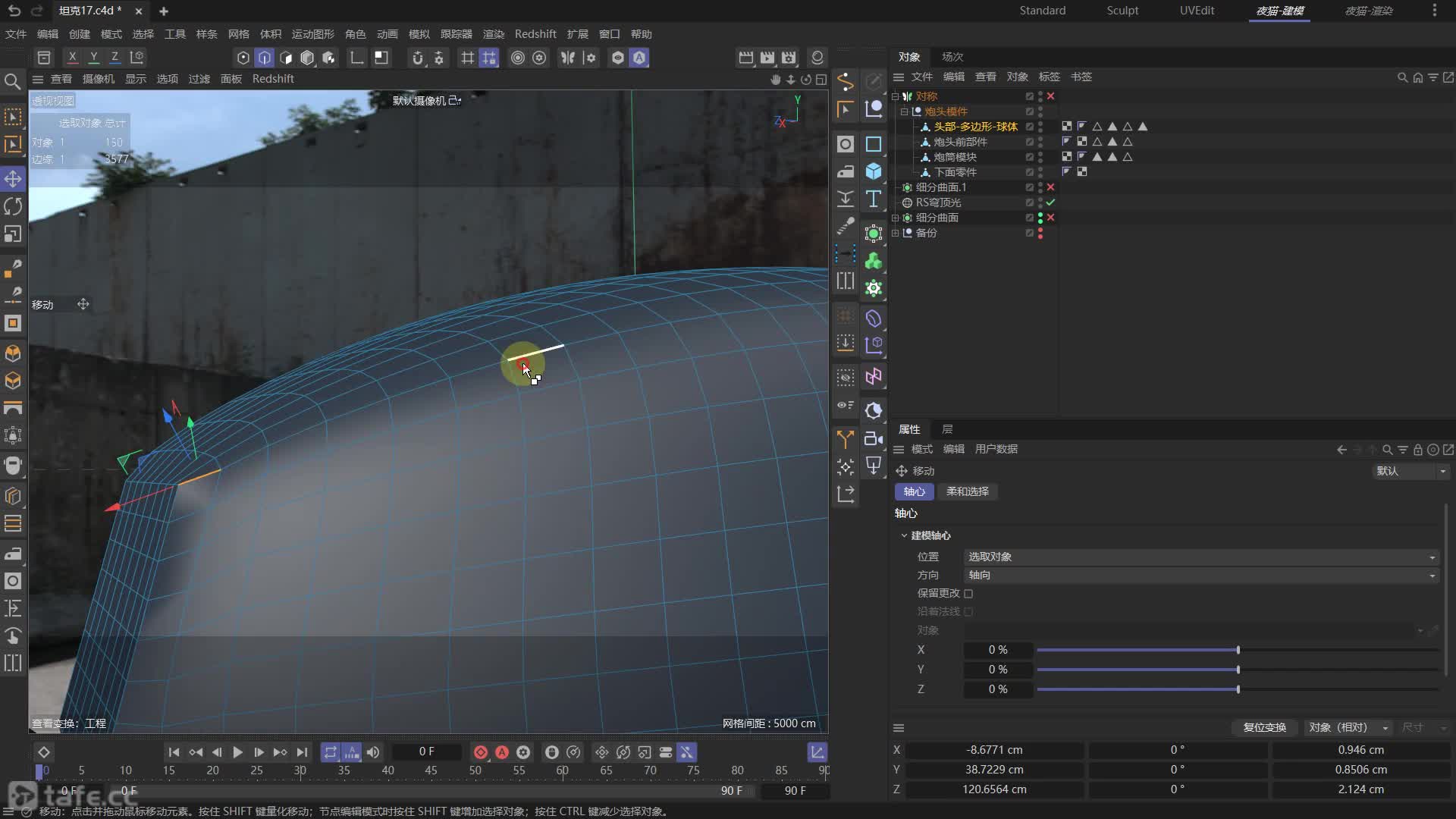Play the animation forward

point(237,752)
